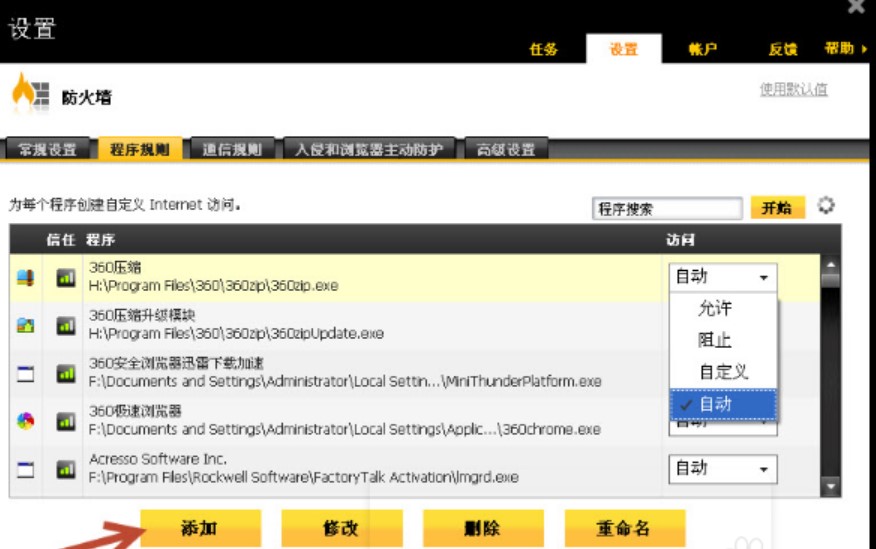The width and height of the screenshot is (876, 549).
Task: Click the 修改 button
Action: [341, 528]
